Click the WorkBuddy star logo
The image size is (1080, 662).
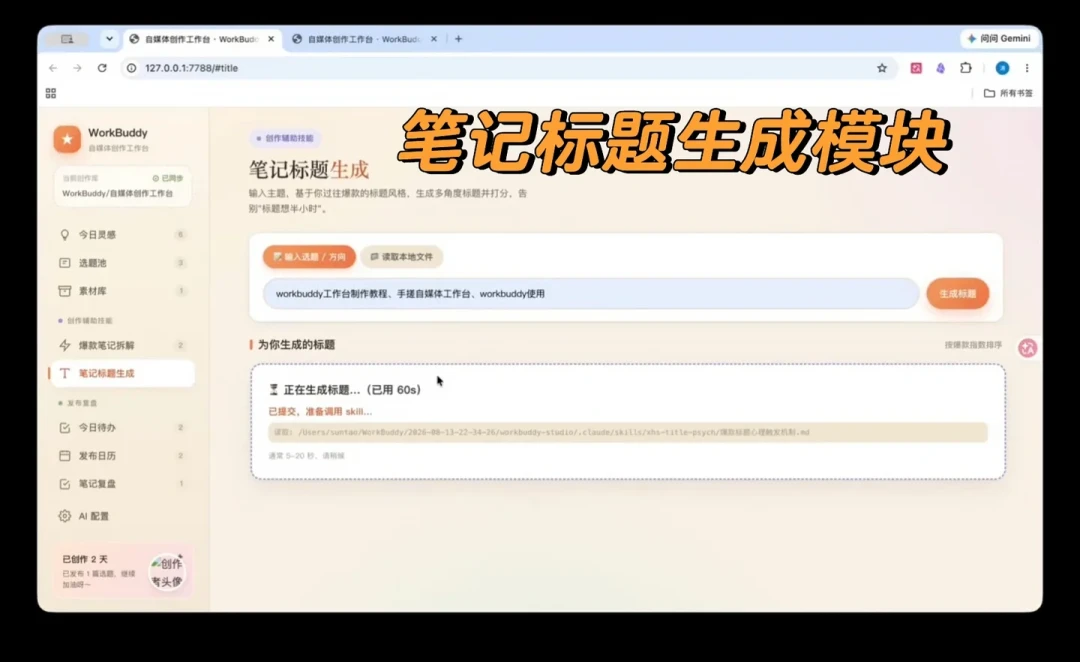67,139
